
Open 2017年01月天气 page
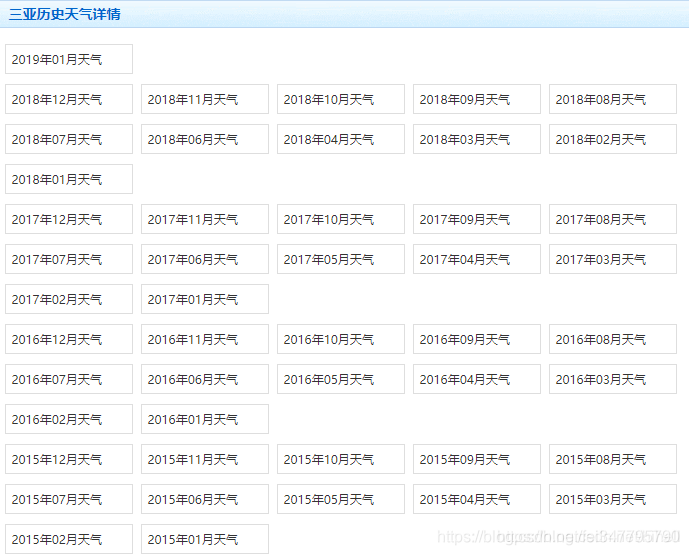pos(205,299)
